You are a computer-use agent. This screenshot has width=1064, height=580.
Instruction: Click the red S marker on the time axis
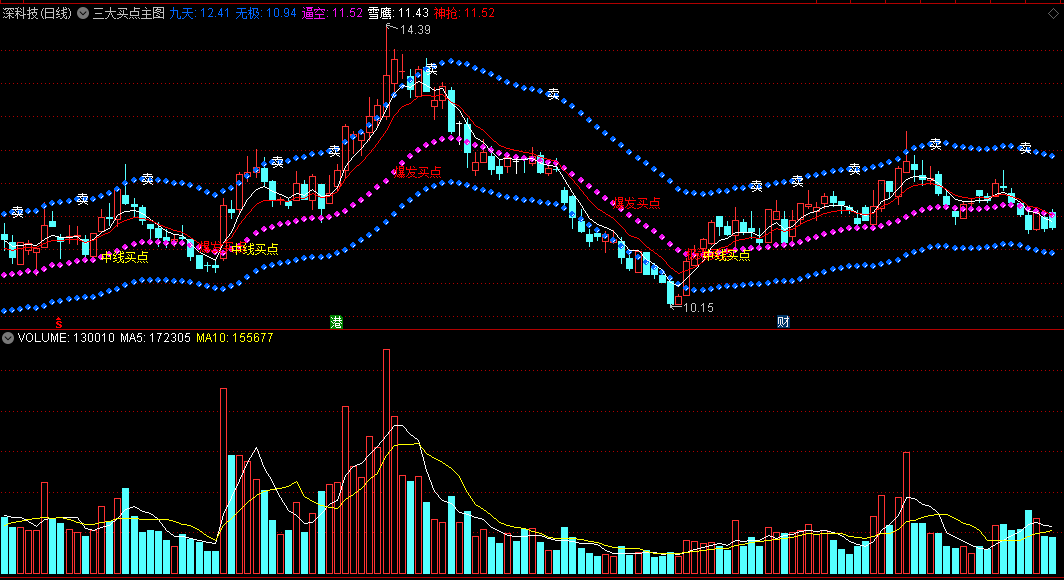pos(59,323)
